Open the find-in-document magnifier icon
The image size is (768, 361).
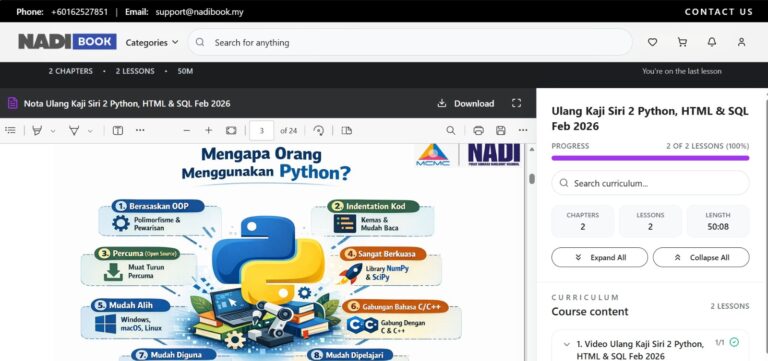pos(451,131)
